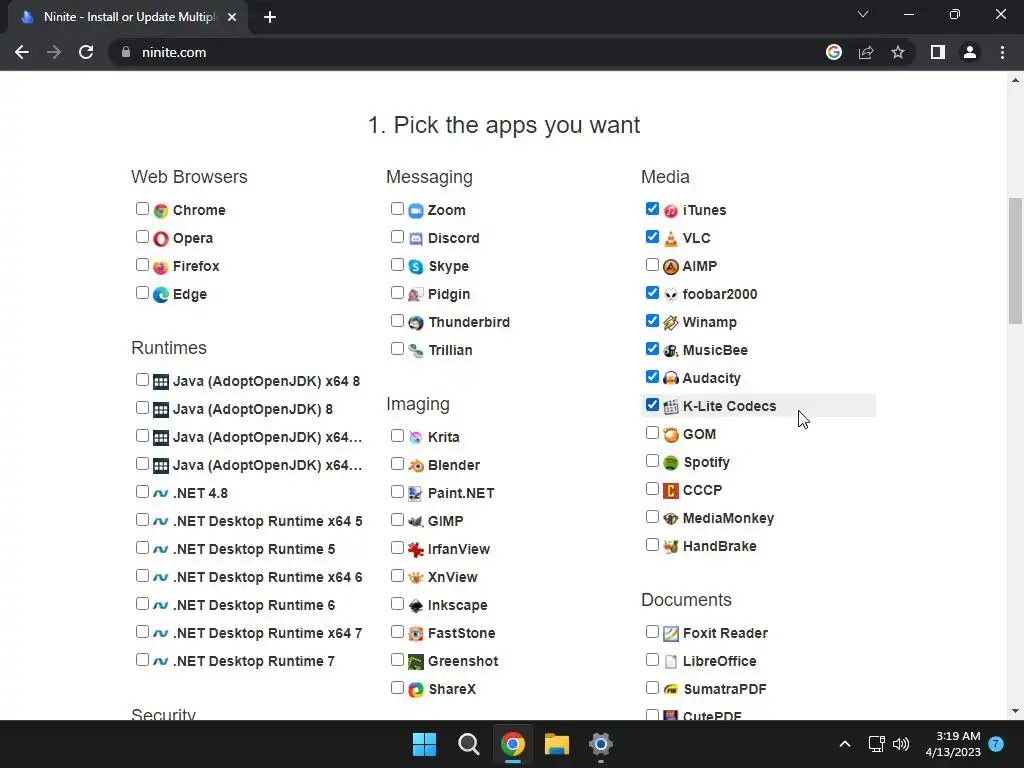
Task: Click the Google icon in address bar
Action: click(x=834, y=52)
